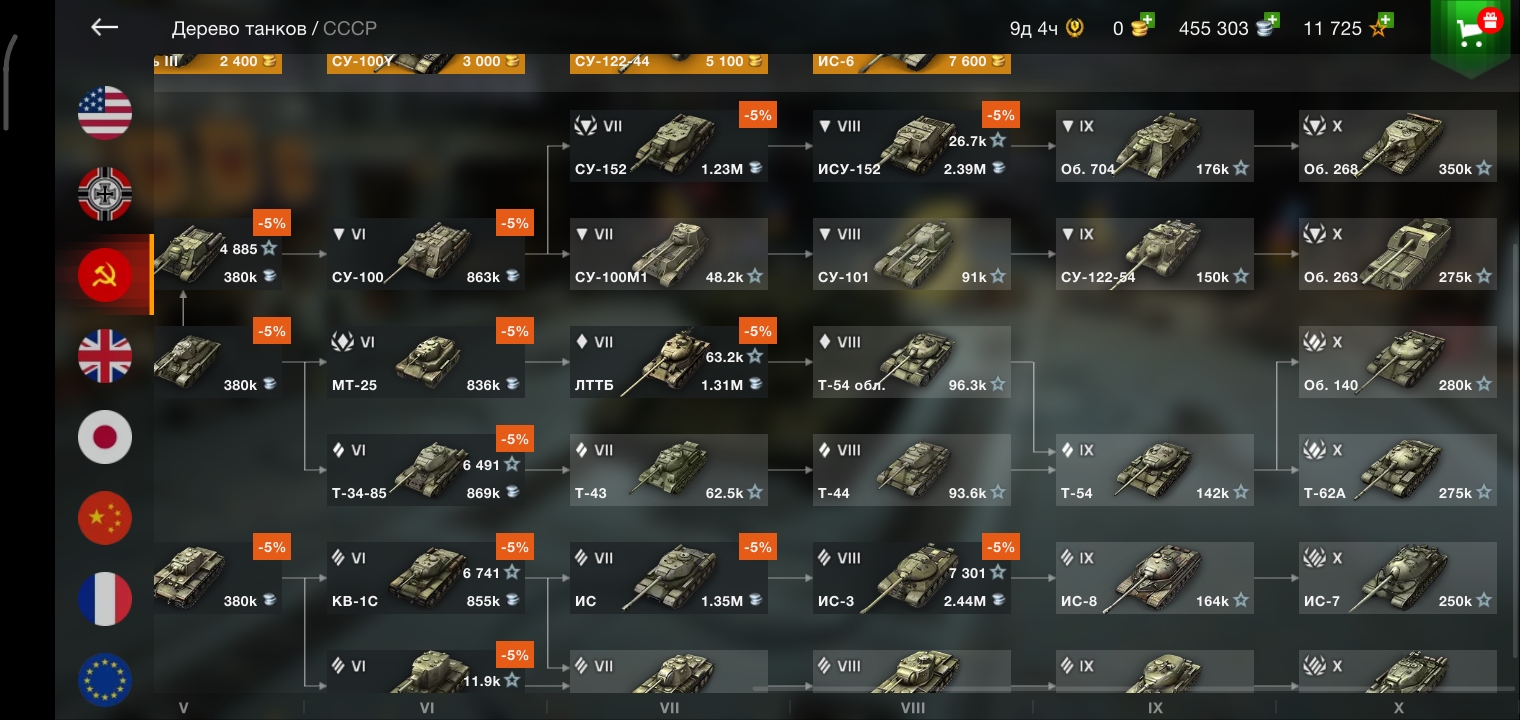Switch to the China flag nation

point(105,517)
